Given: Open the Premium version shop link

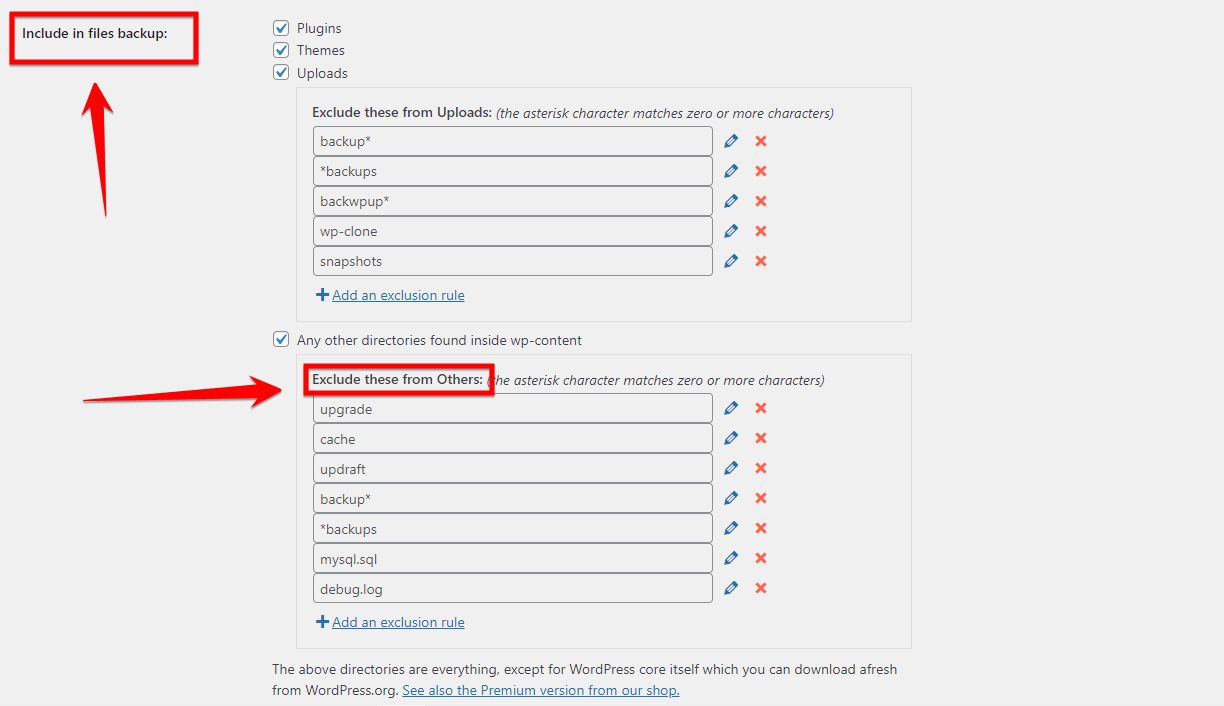Looking at the screenshot, I should click(540, 690).
